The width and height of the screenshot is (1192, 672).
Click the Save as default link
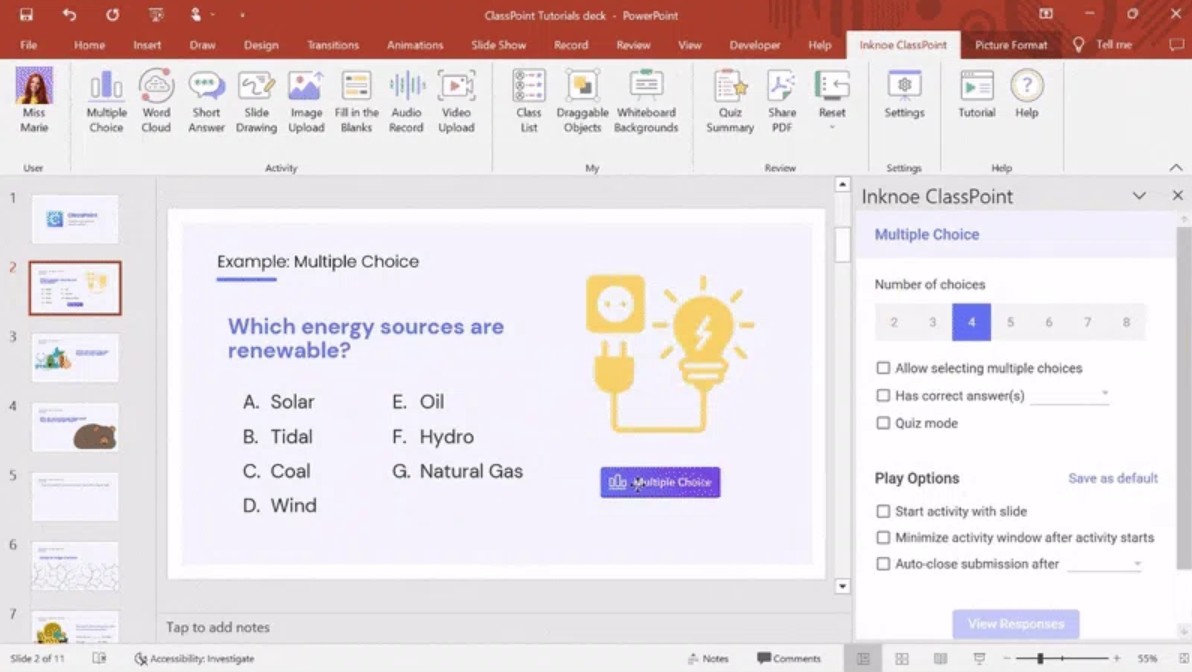1112,478
